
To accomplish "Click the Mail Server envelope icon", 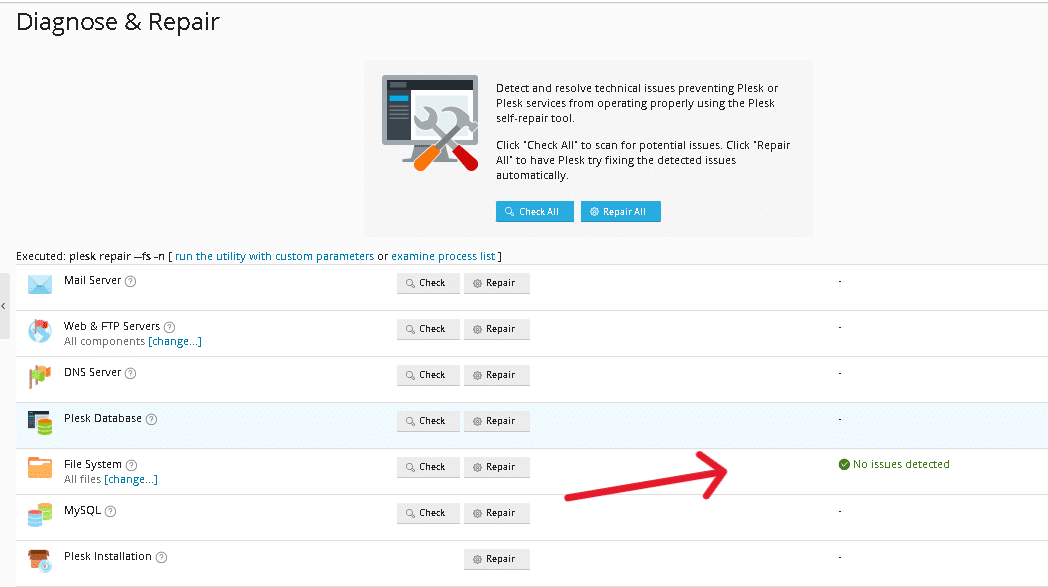I will pos(40,285).
